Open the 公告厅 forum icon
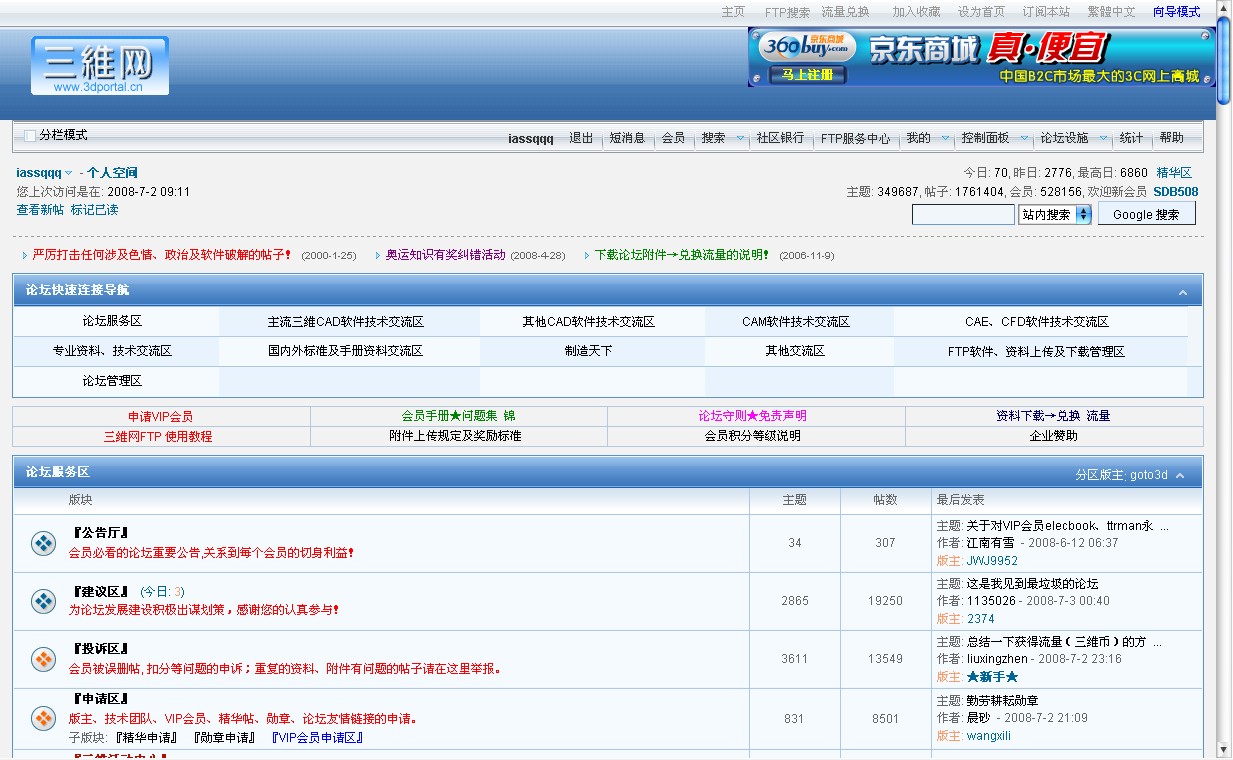 pos(44,543)
